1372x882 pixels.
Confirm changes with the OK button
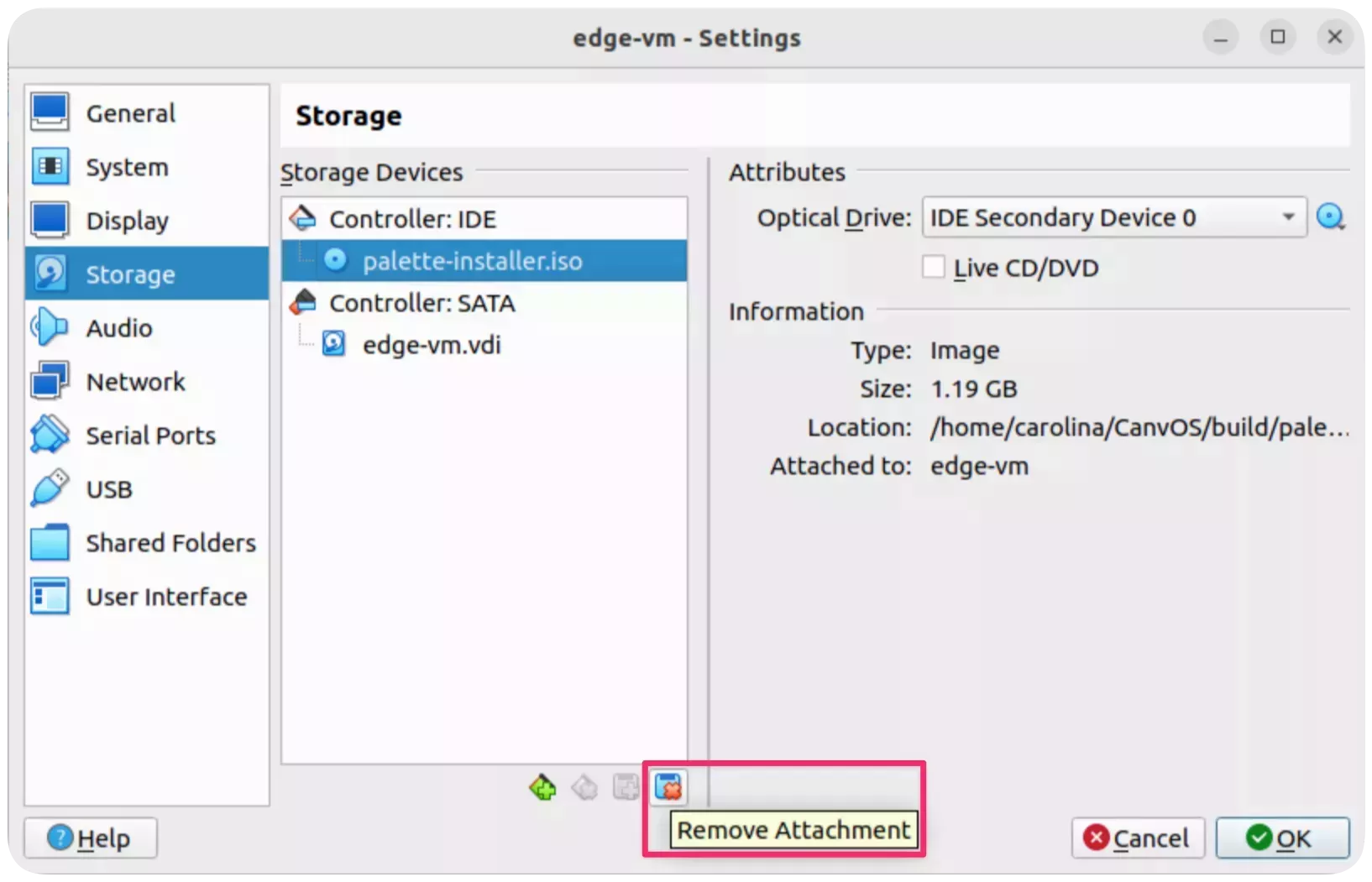(x=1283, y=838)
